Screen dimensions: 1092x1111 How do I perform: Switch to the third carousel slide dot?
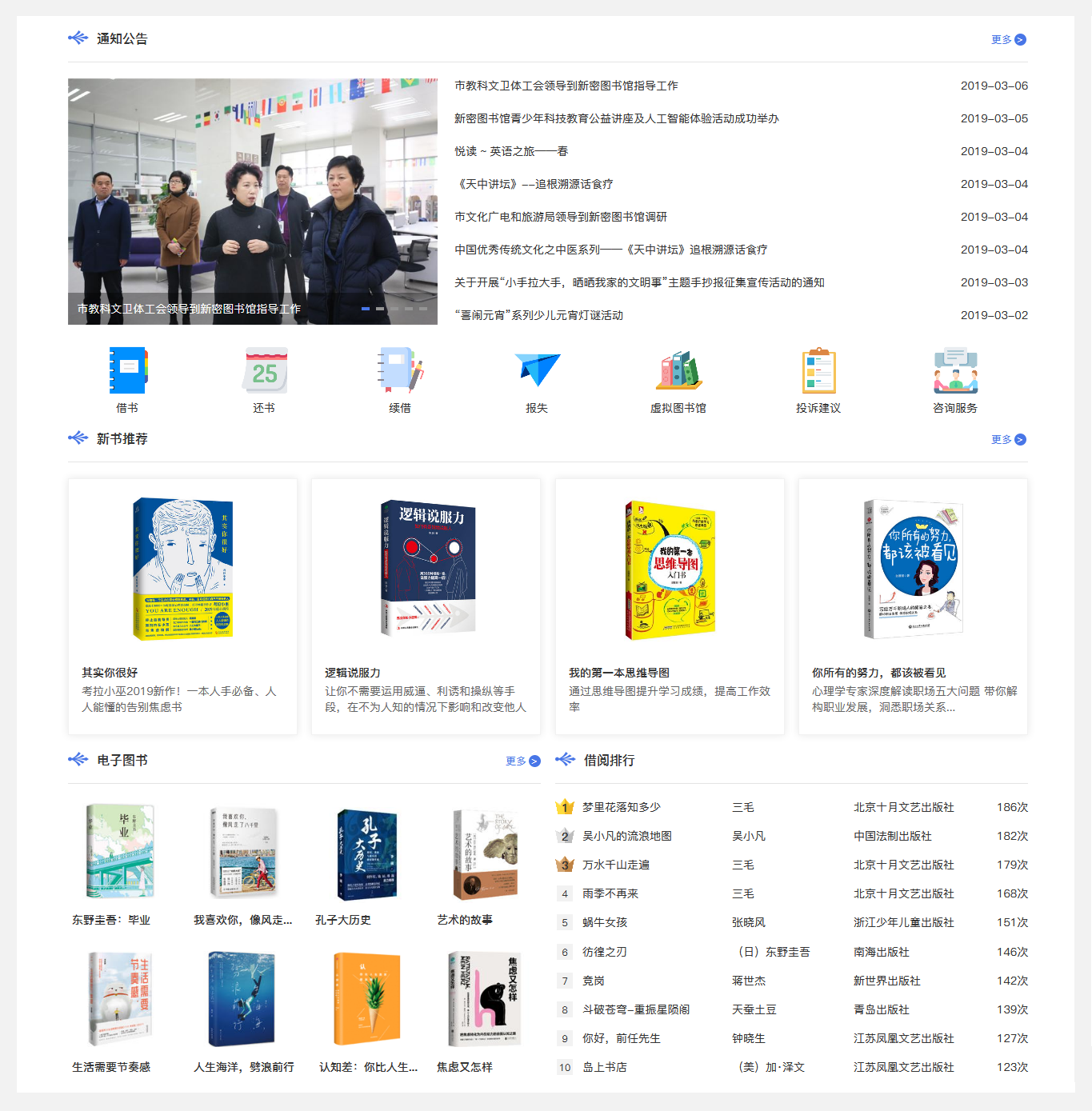394,309
